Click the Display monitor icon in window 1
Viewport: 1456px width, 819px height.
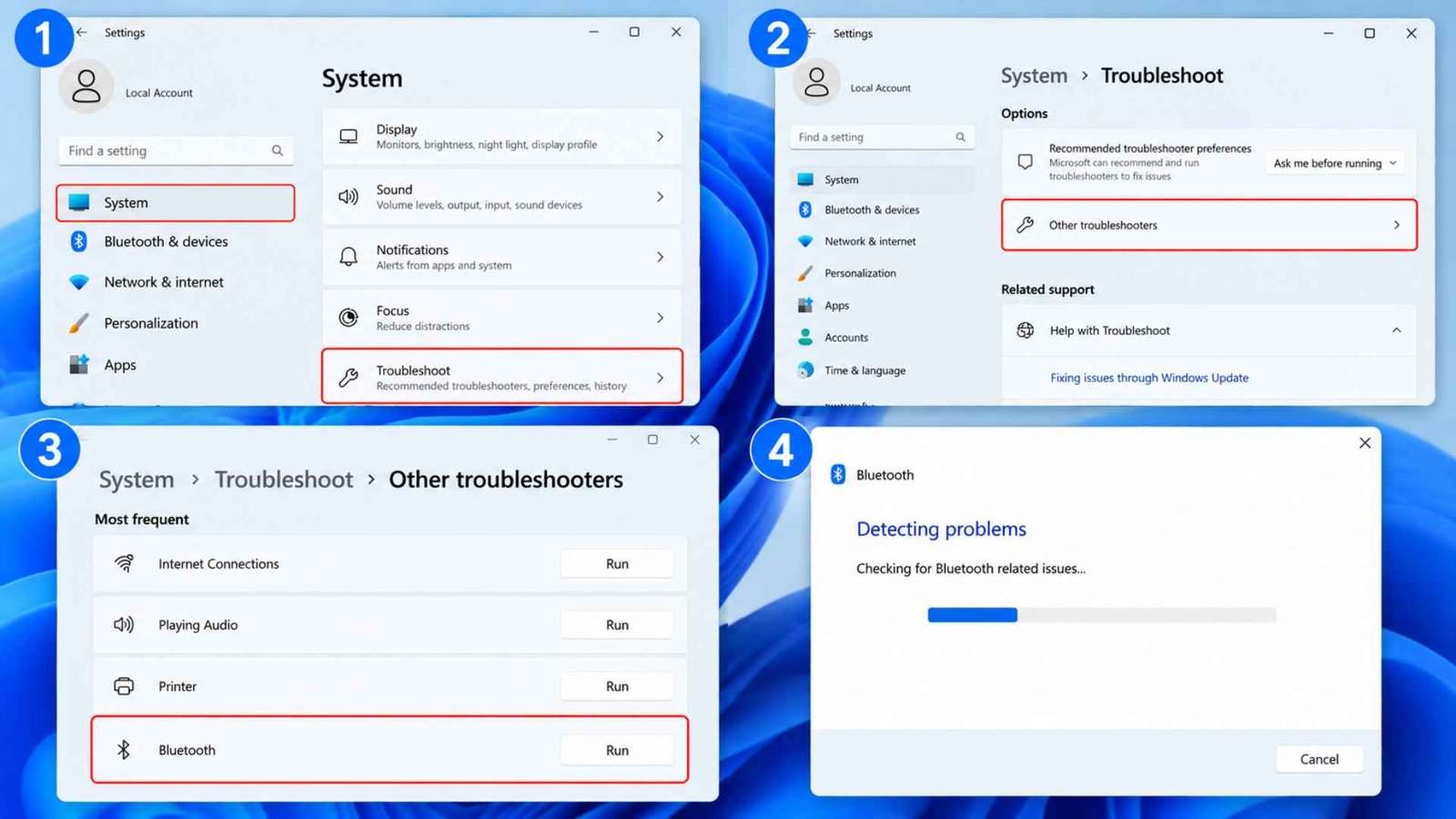pyautogui.click(x=349, y=136)
